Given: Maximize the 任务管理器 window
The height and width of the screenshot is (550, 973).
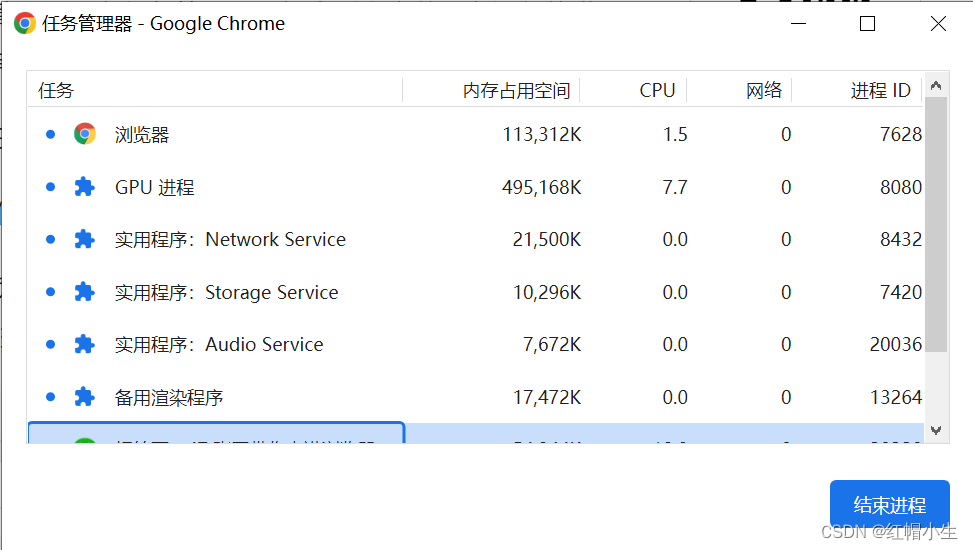Looking at the screenshot, I should [868, 24].
